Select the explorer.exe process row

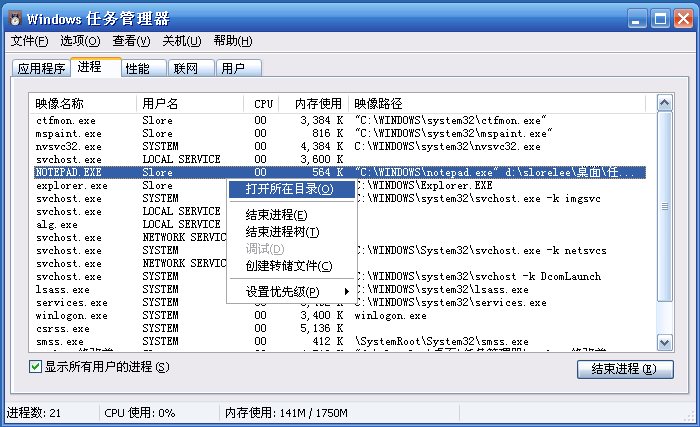tap(340, 185)
